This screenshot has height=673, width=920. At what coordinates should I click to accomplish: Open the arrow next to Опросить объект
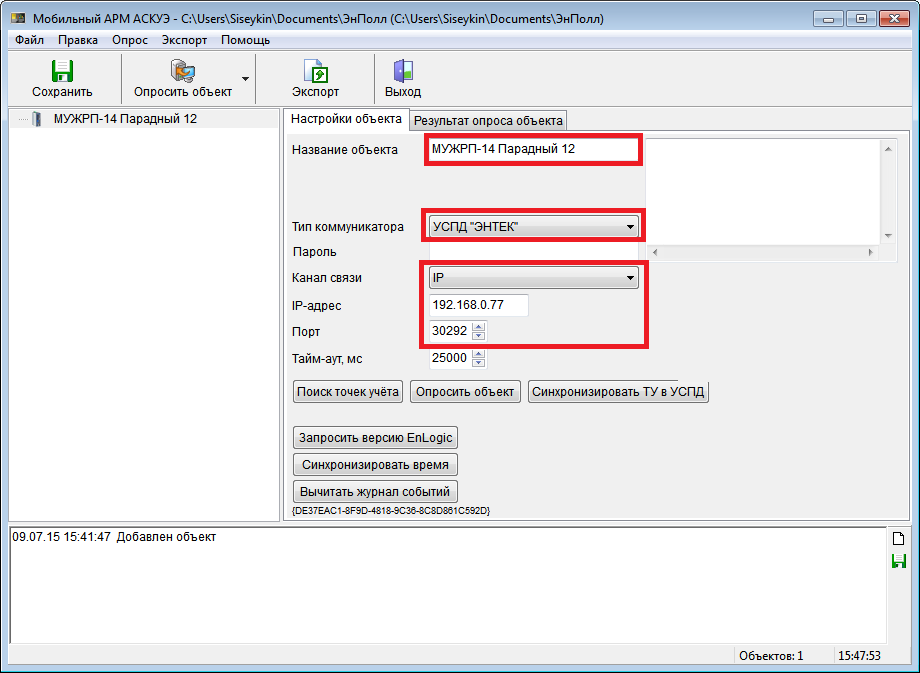coord(245,79)
